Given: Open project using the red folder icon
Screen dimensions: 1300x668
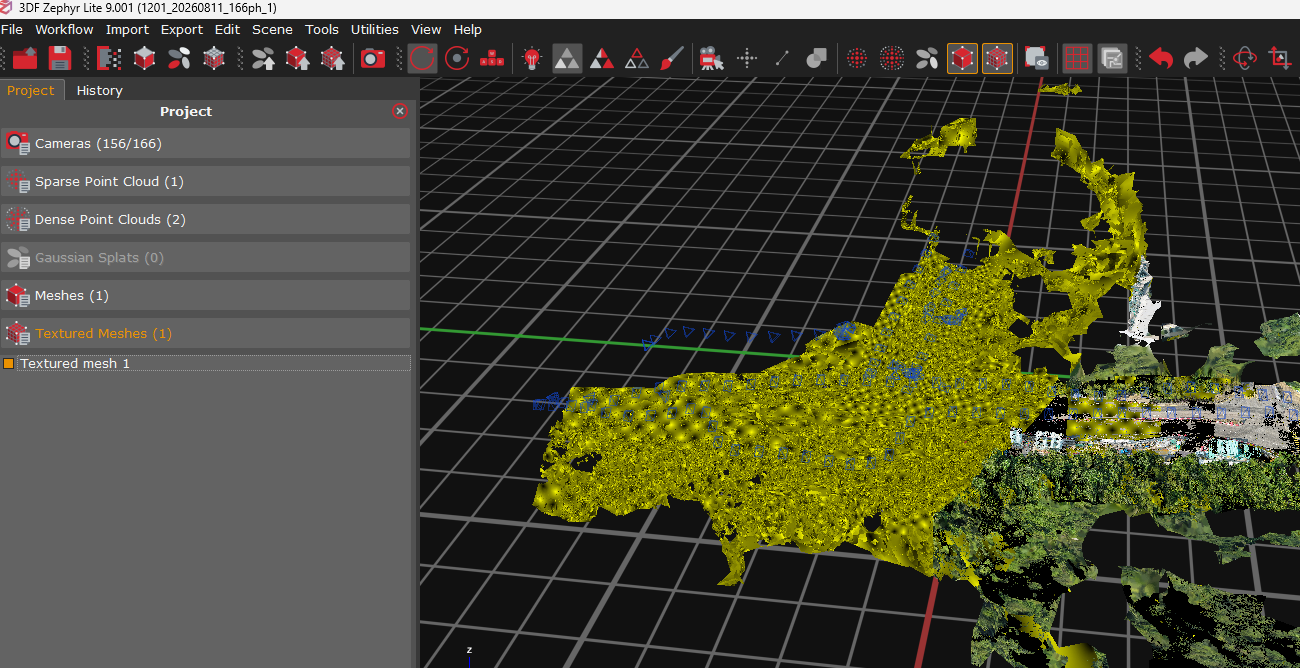Looking at the screenshot, I should coord(25,58).
